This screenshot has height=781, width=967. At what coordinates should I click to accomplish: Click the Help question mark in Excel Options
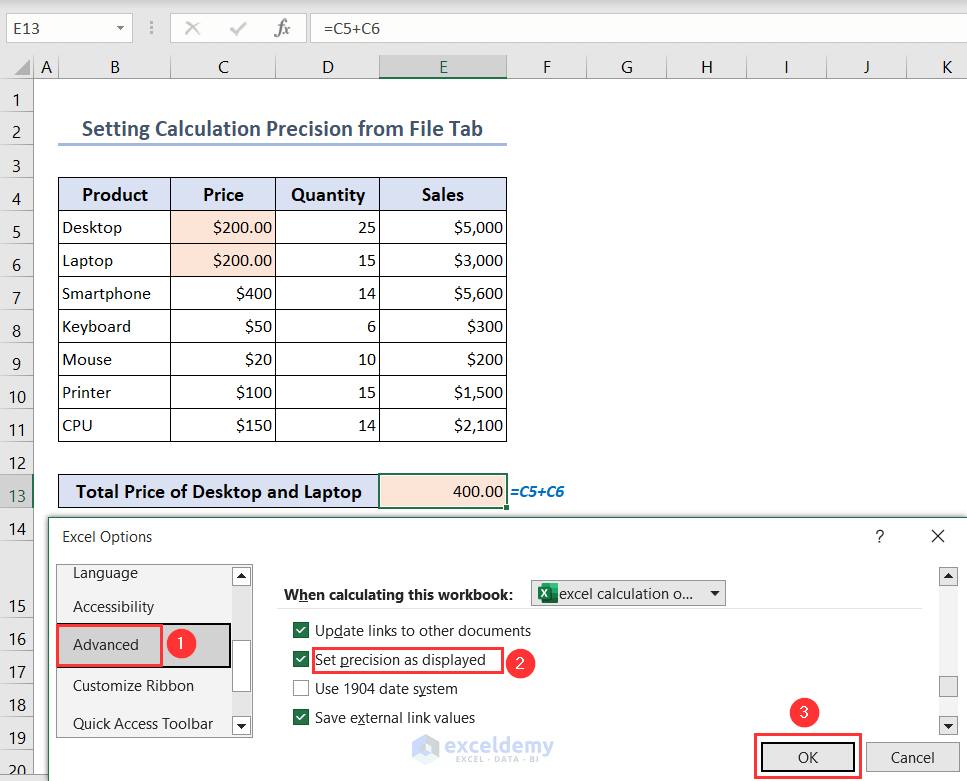click(x=879, y=537)
